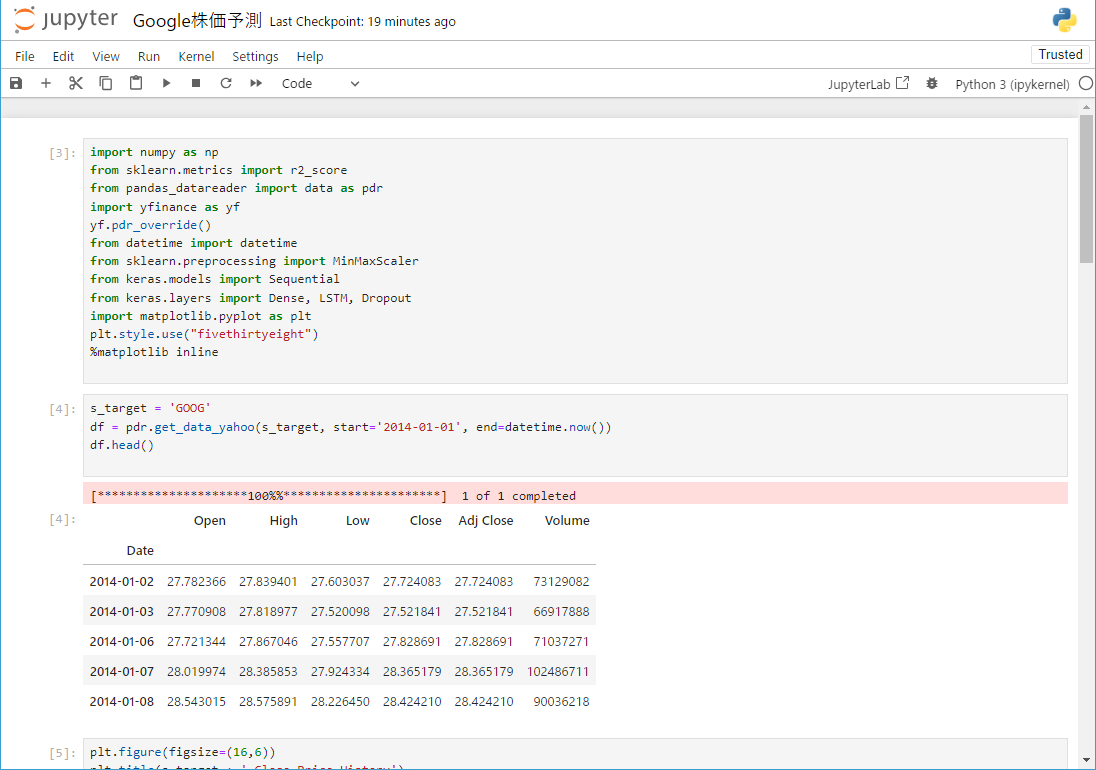
Task: Run the selected cell with the play icon
Action: [x=166, y=83]
